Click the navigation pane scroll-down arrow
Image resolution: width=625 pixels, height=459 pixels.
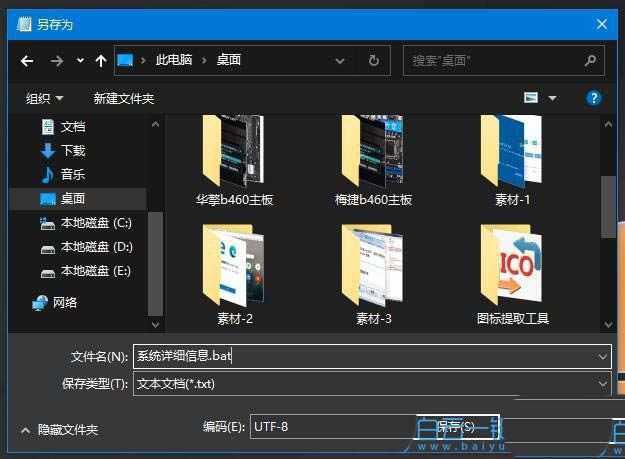155,325
